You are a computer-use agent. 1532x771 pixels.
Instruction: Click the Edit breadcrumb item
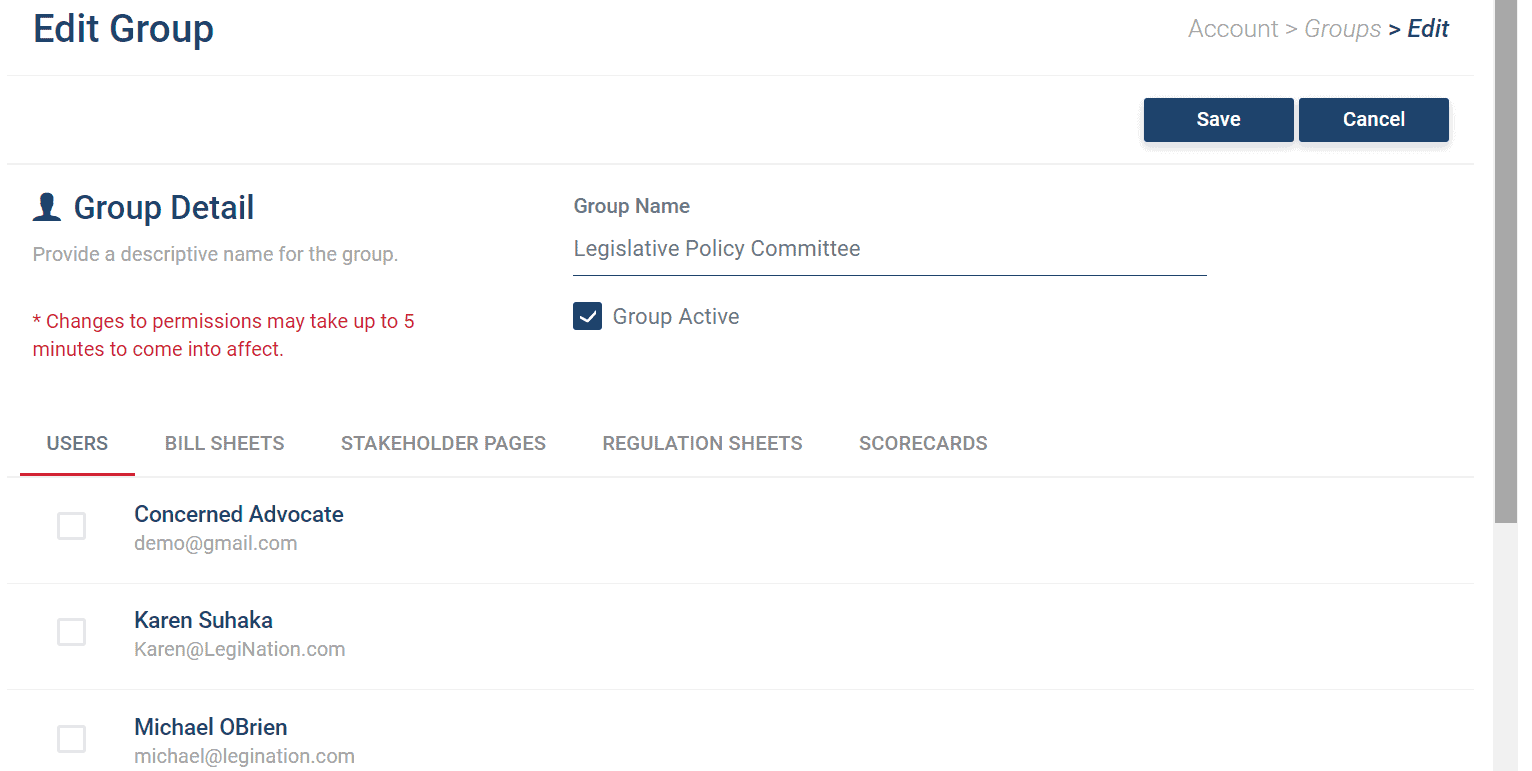click(x=1428, y=29)
